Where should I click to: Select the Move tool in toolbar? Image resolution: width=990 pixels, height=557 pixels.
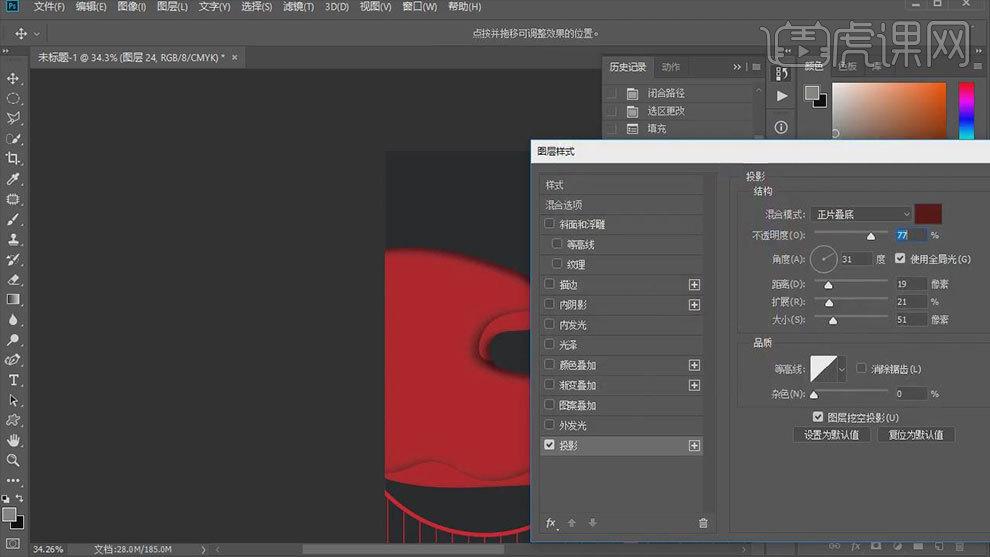pos(13,79)
